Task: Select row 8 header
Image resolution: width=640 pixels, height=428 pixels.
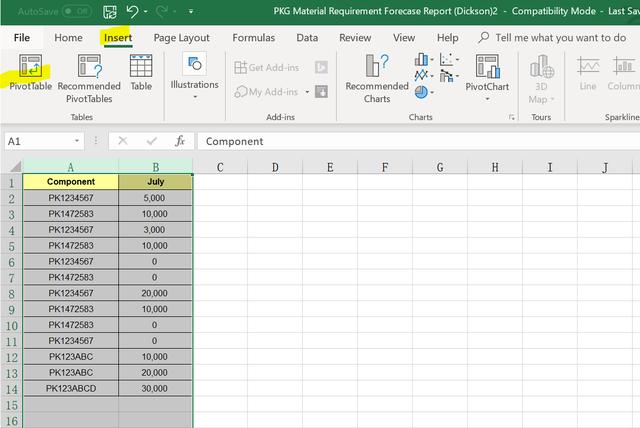Action: (x=11, y=294)
